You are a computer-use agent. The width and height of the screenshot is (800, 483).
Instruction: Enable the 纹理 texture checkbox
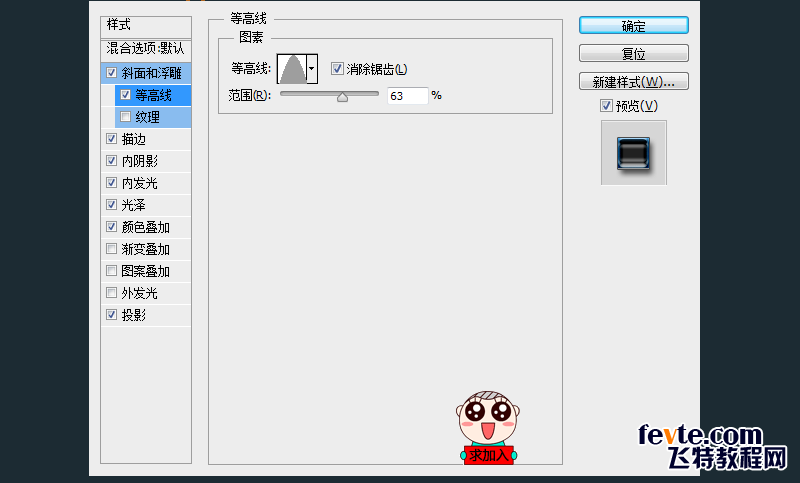tap(125, 117)
